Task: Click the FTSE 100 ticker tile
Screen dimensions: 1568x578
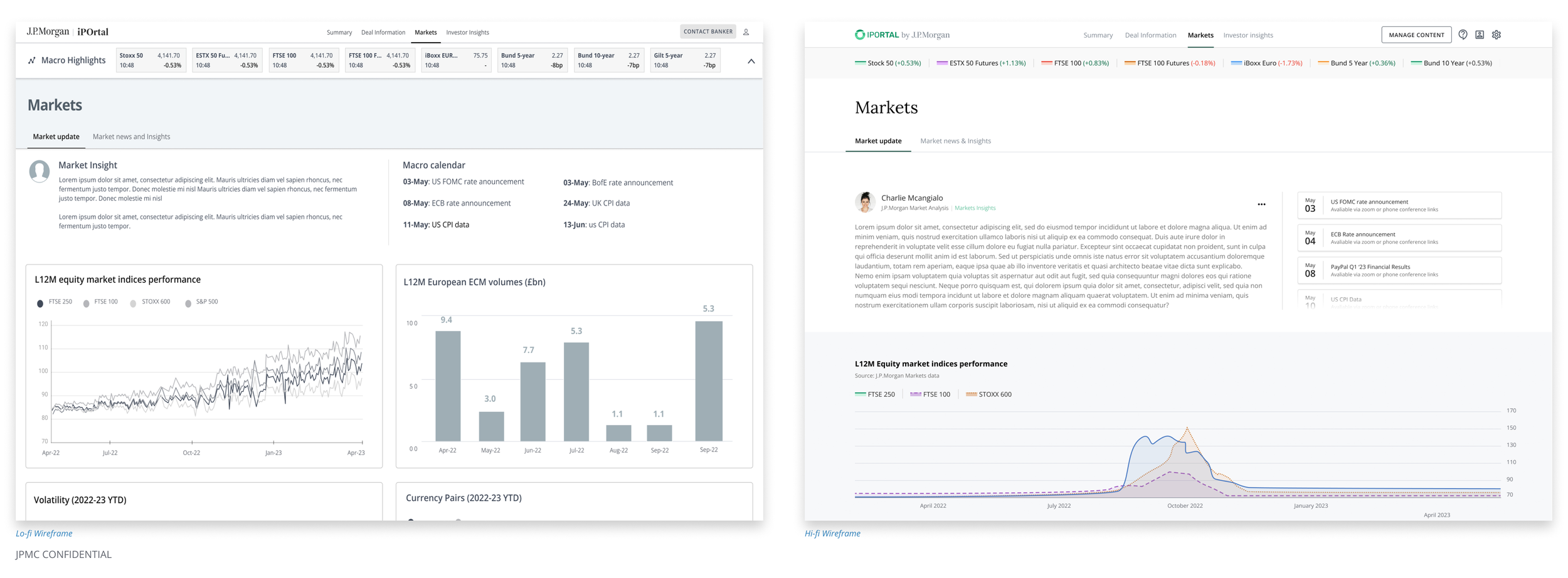Action: click(x=304, y=60)
